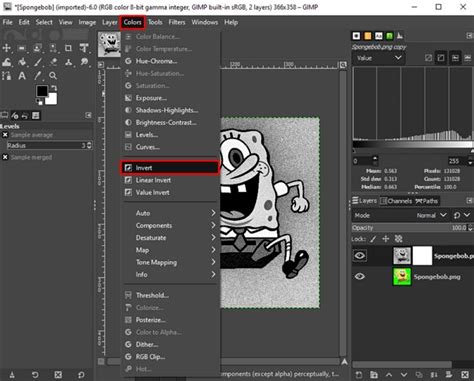Select the Color Picker tool
The width and height of the screenshot is (474, 381).
point(37,76)
